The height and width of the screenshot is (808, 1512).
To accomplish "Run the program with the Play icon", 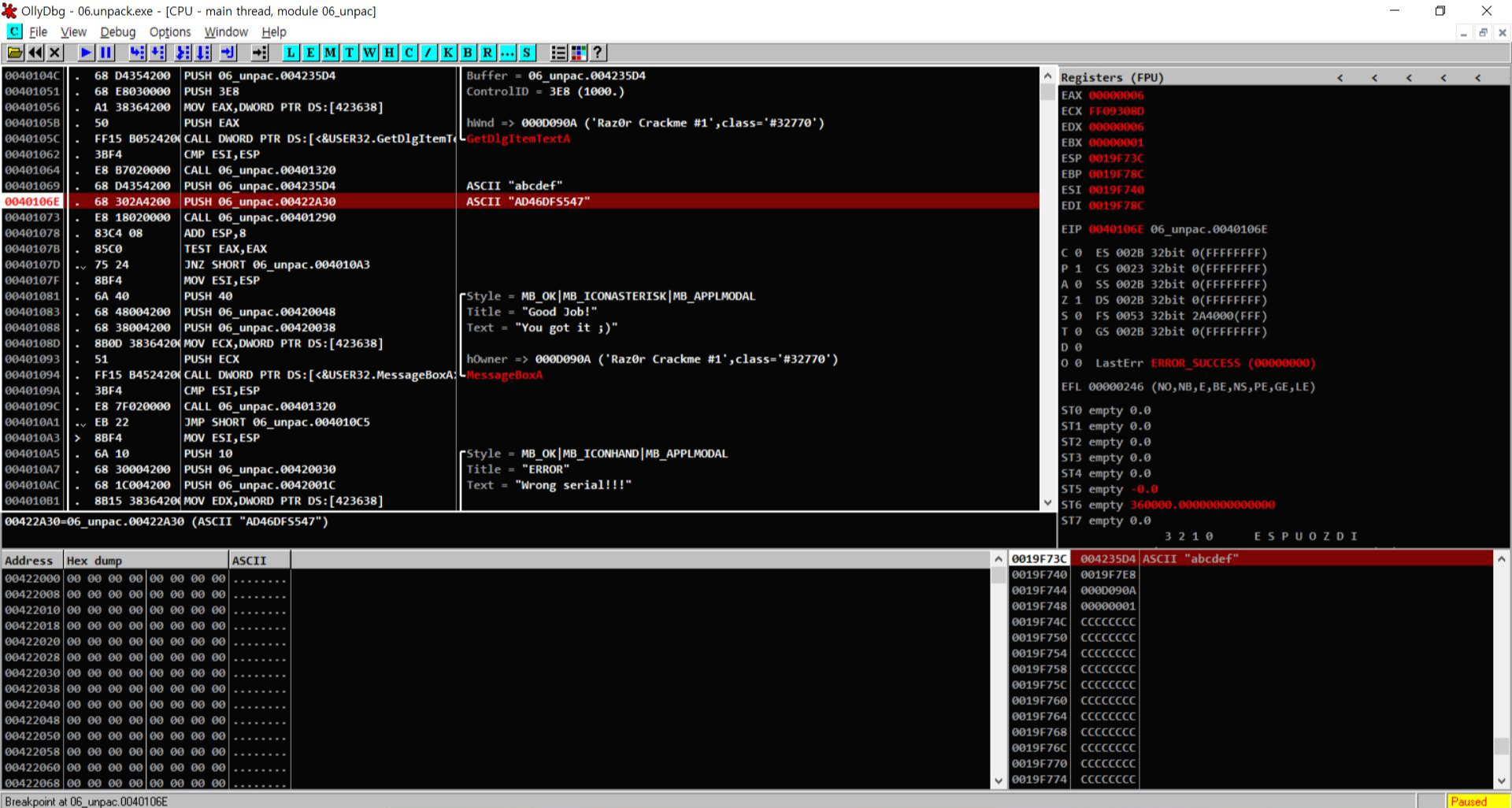I will pyautogui.click(x=86, y=53).
